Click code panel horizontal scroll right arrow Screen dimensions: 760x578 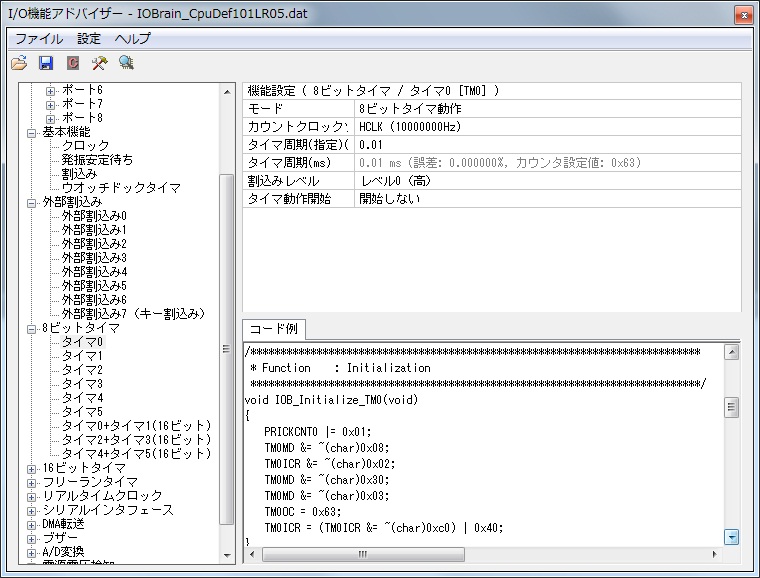click(714, 554)
